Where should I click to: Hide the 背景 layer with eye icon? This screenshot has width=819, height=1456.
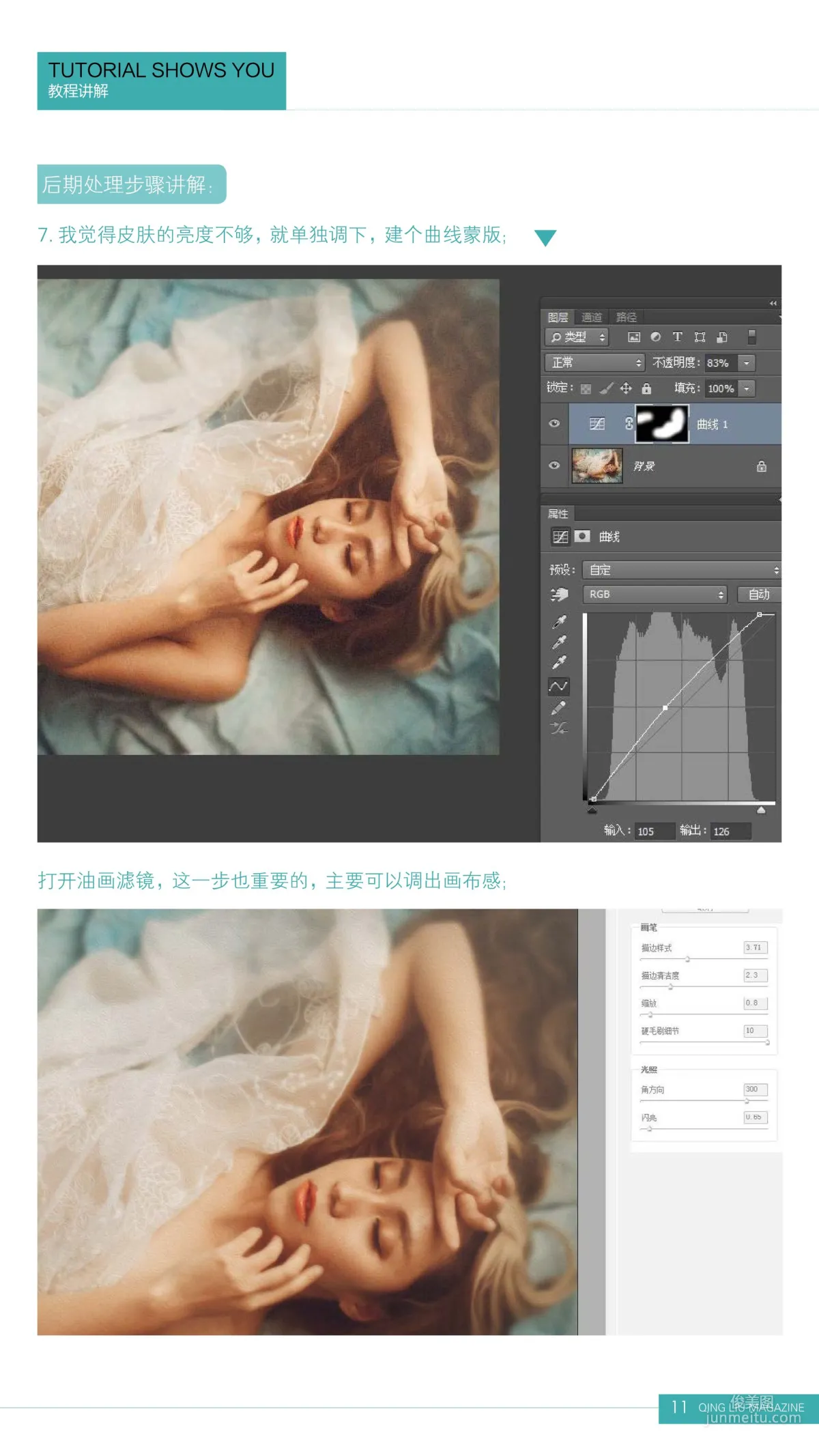(554, 466)
